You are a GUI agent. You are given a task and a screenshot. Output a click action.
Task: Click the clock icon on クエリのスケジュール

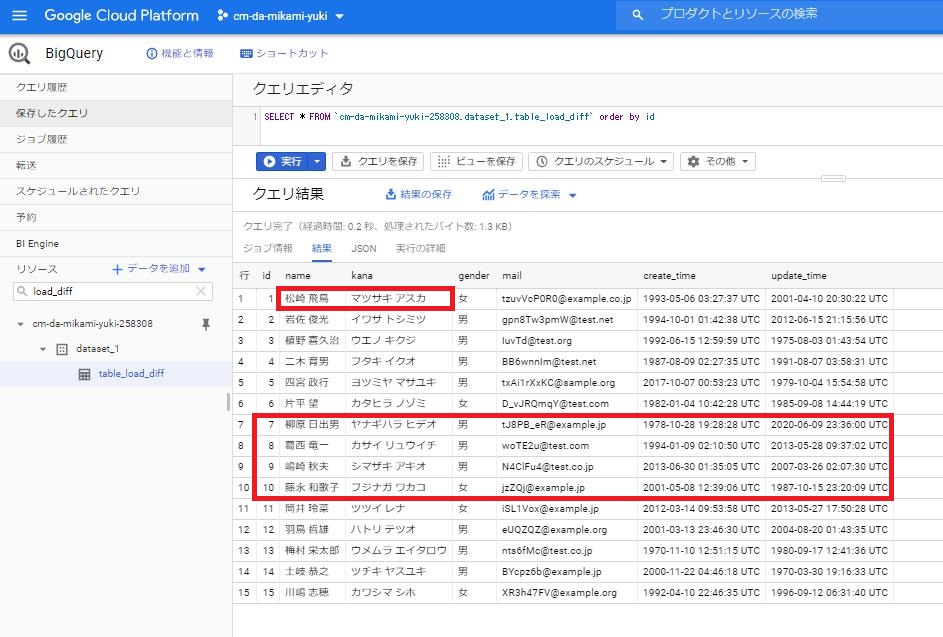point(540,160)
